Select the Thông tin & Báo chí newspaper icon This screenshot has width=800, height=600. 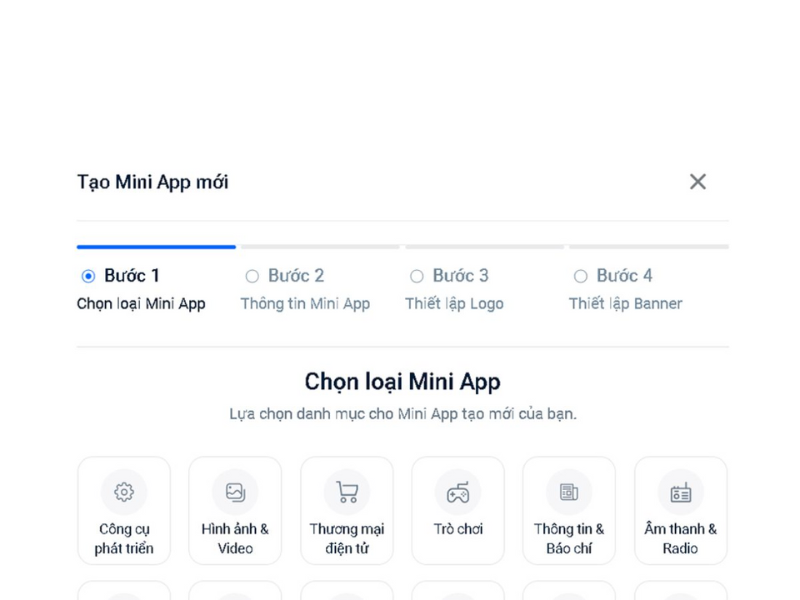[x=569, y=491]
